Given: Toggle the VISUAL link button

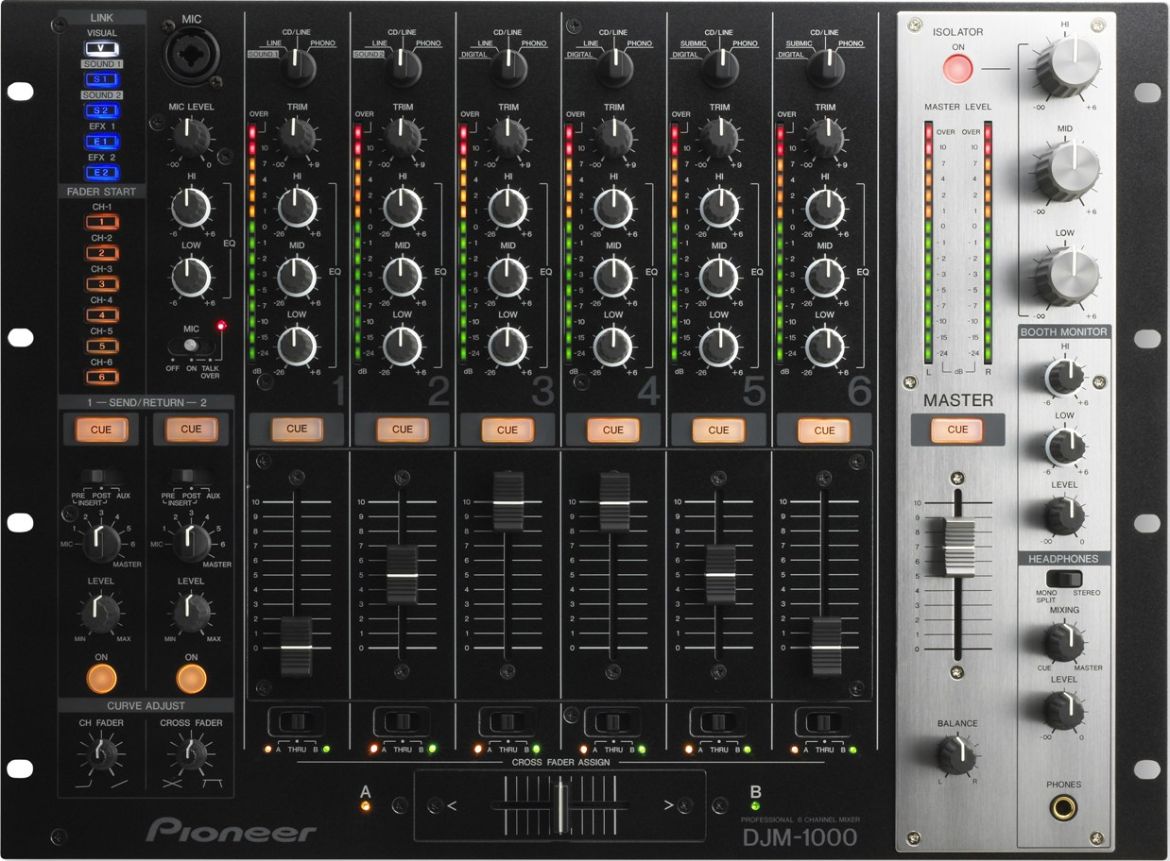Looking at the screenshot, I should (101, 48).
